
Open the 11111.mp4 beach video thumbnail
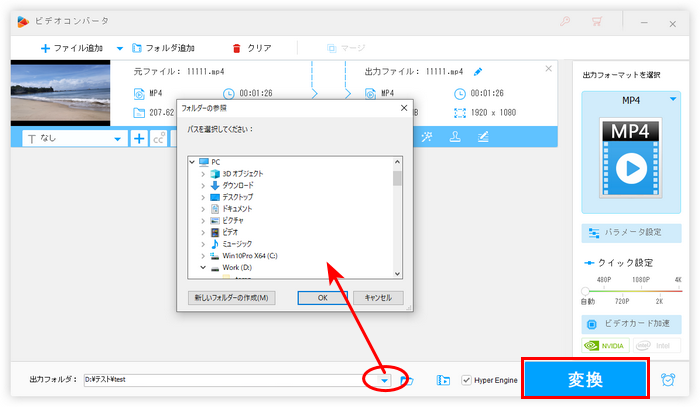(60, 93)
